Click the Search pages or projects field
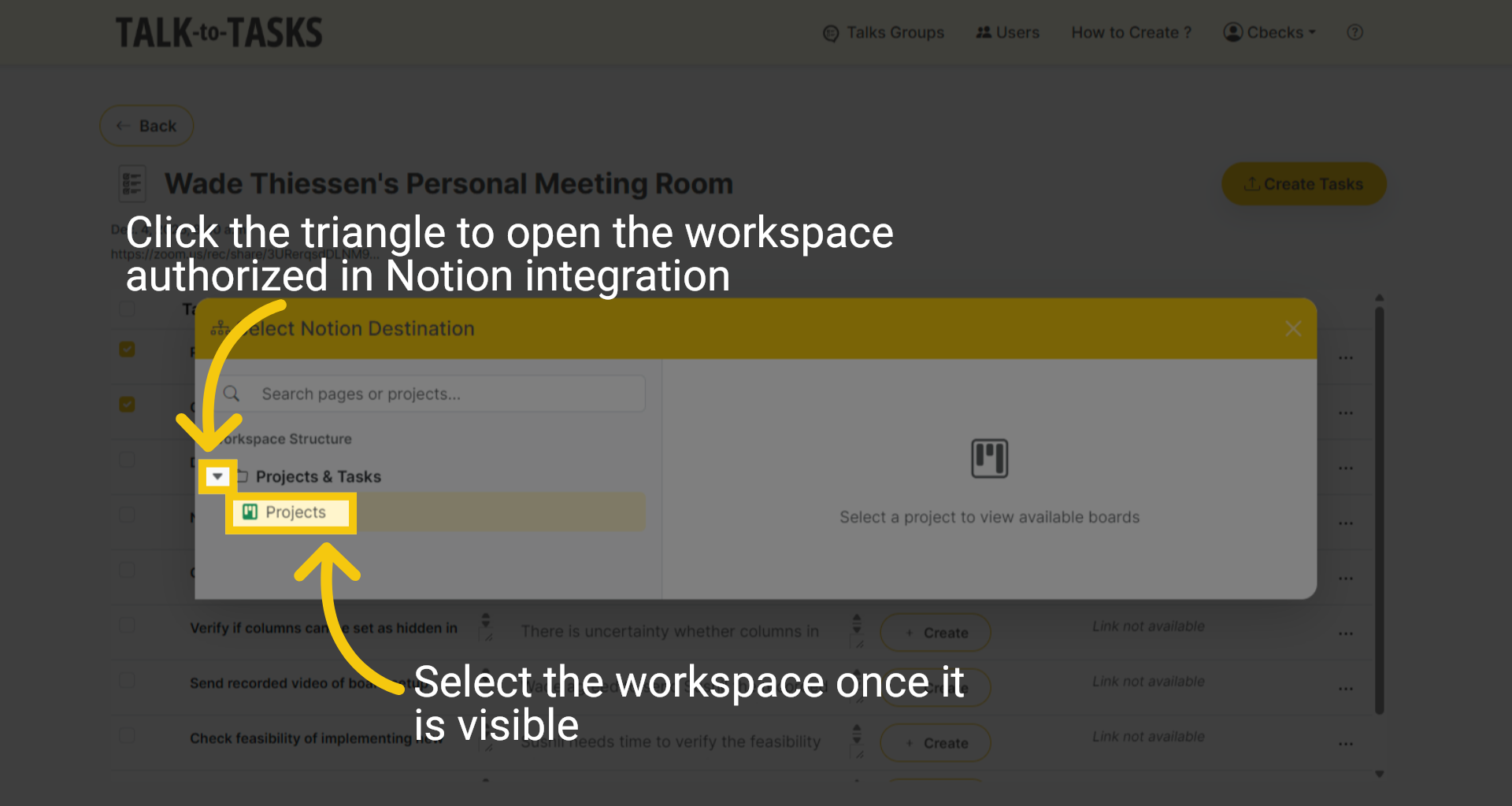Screen dimensions: 1512x806 [x=430, y=394]
